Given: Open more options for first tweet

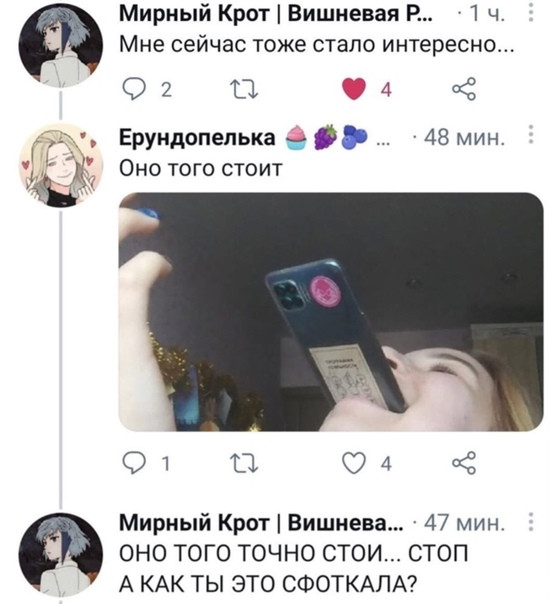Looking at the screenshot, I should coord(531,13).
